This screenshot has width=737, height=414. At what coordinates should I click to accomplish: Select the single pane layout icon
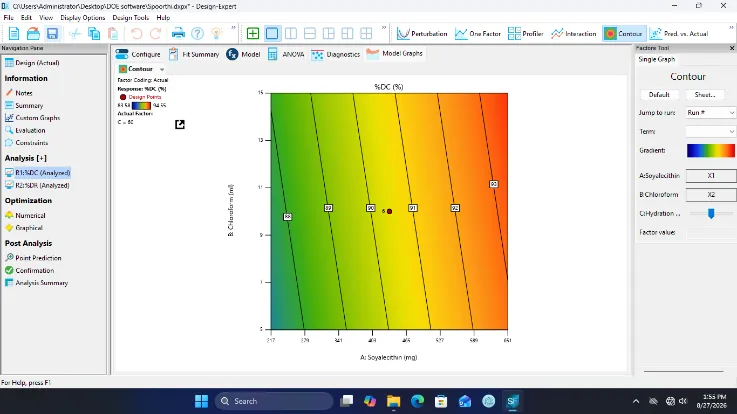[x=272, y=33]
